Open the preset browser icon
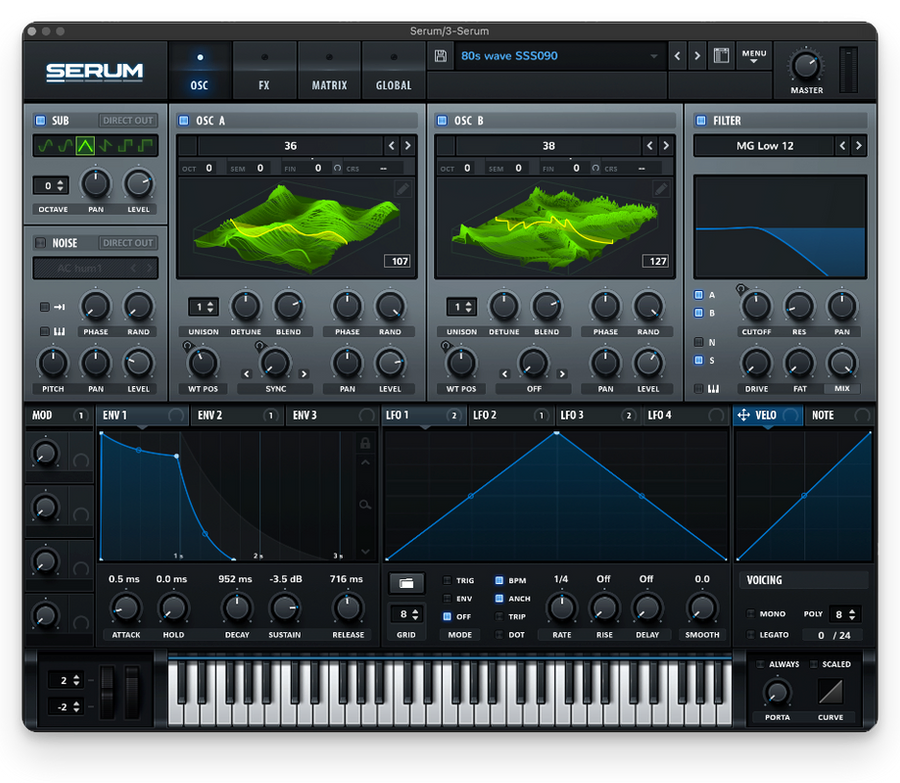900x783 pixels. click(x=721, y=56)
